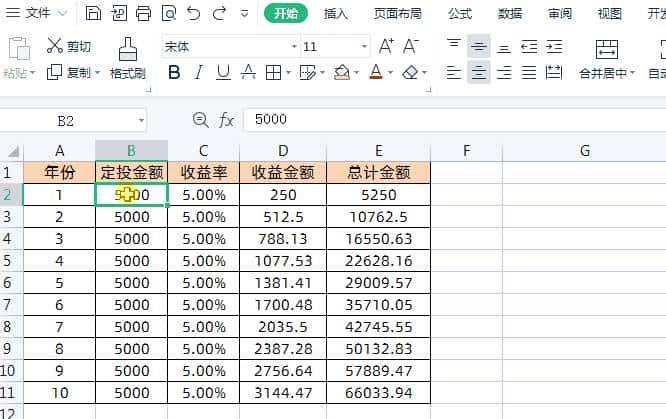The image size is (666, 419).
Task: Open the 视图 tab
Action: 610,14
